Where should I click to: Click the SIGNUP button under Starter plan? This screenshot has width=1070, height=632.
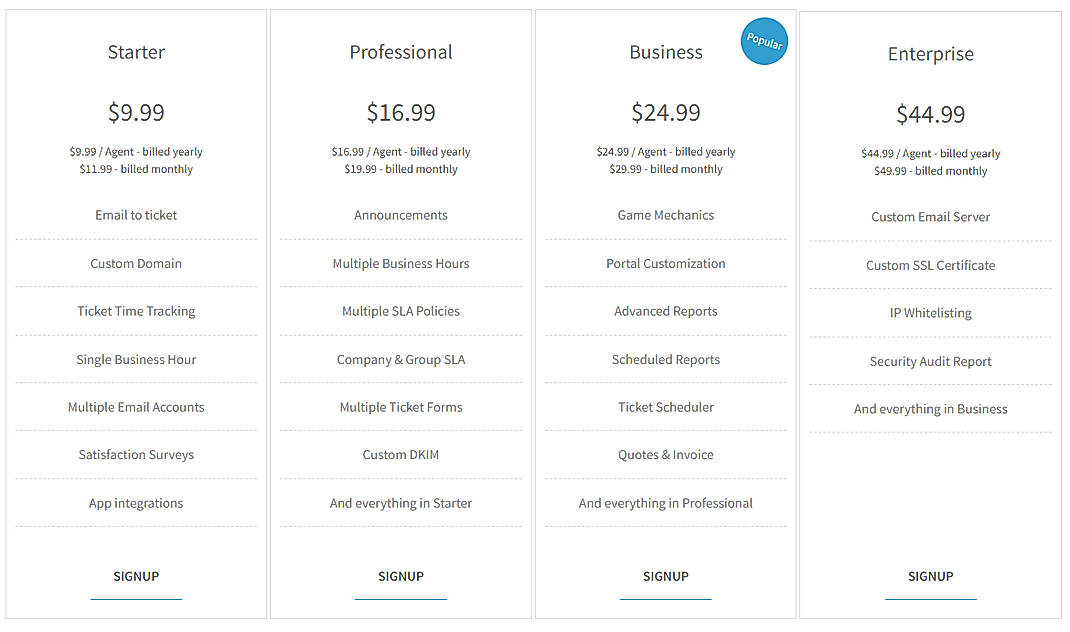click(x=136, y=576)
